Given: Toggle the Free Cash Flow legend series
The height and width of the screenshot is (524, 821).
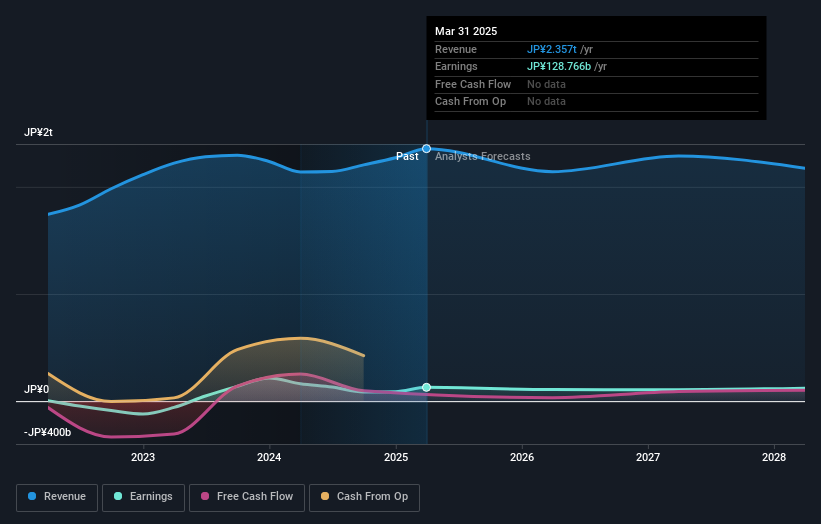Looking at the screenshot, I should [247, 497].
